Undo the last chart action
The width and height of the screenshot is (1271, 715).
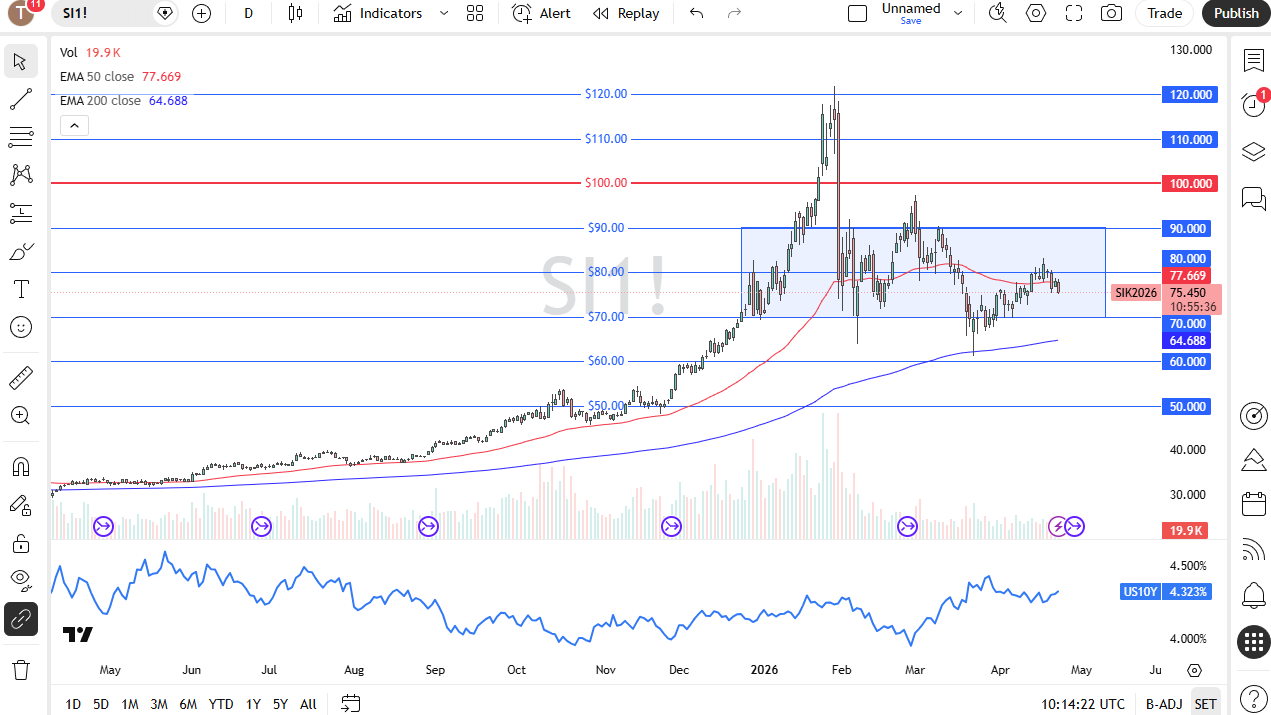pyautogui.click(x=697, y=13)
